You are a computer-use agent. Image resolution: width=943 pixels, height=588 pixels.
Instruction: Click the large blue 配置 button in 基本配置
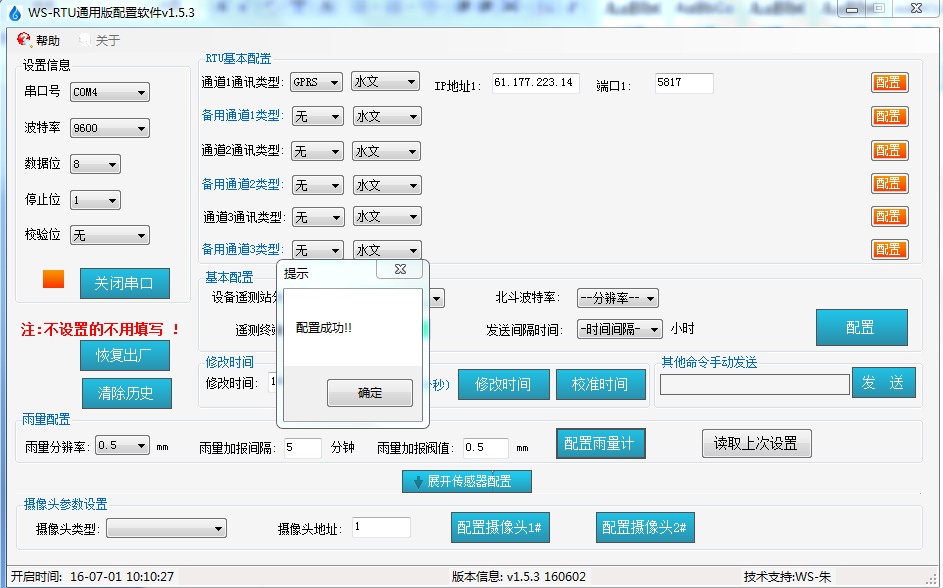[x=861, y=328]
